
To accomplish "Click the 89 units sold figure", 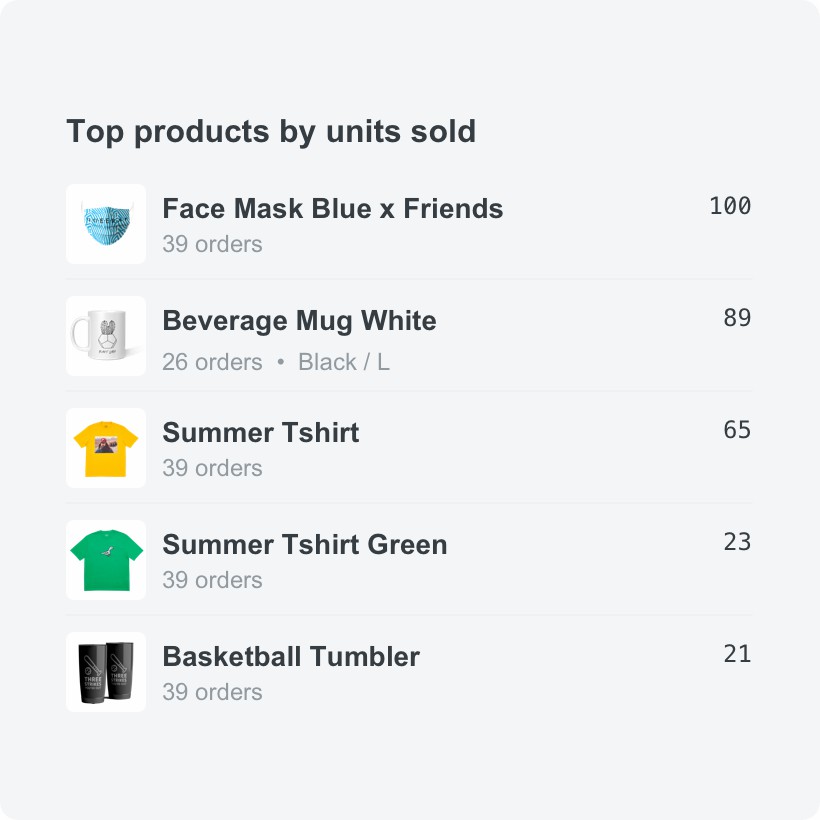I will tap(737, 318).
